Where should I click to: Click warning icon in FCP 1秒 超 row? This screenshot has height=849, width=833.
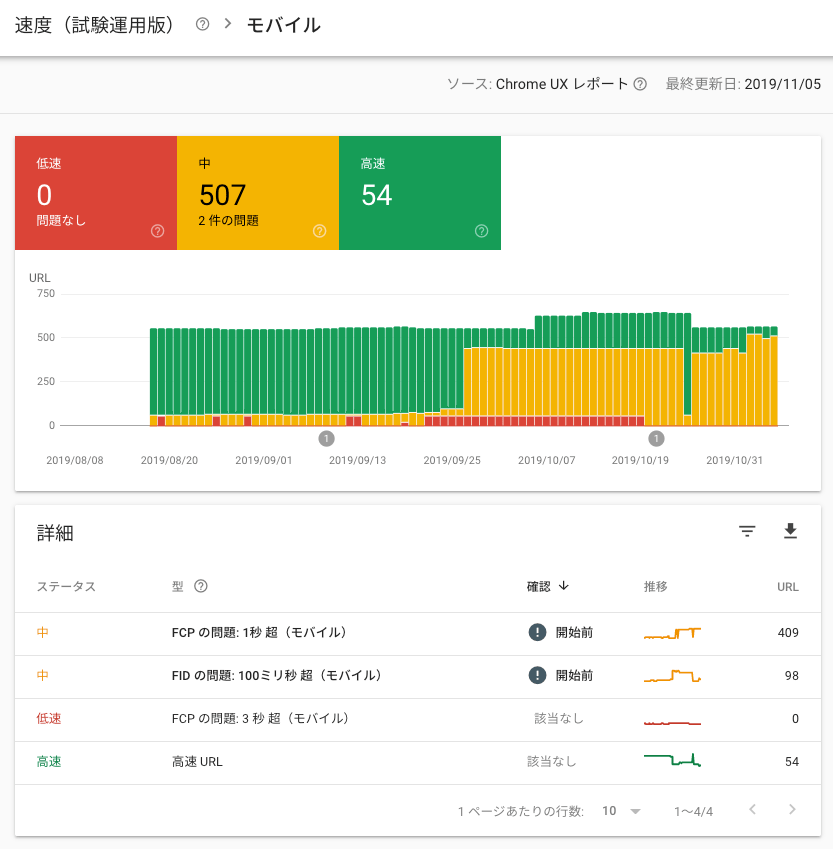pos(537,632)
